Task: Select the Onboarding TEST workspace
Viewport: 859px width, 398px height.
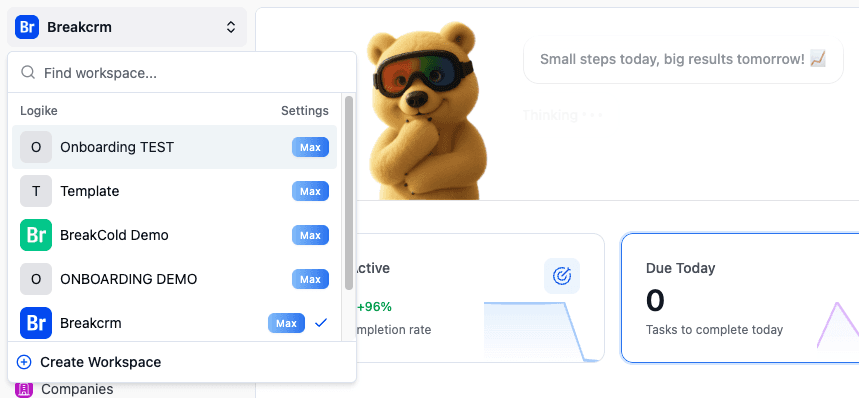Action: [x=174, y=147]
